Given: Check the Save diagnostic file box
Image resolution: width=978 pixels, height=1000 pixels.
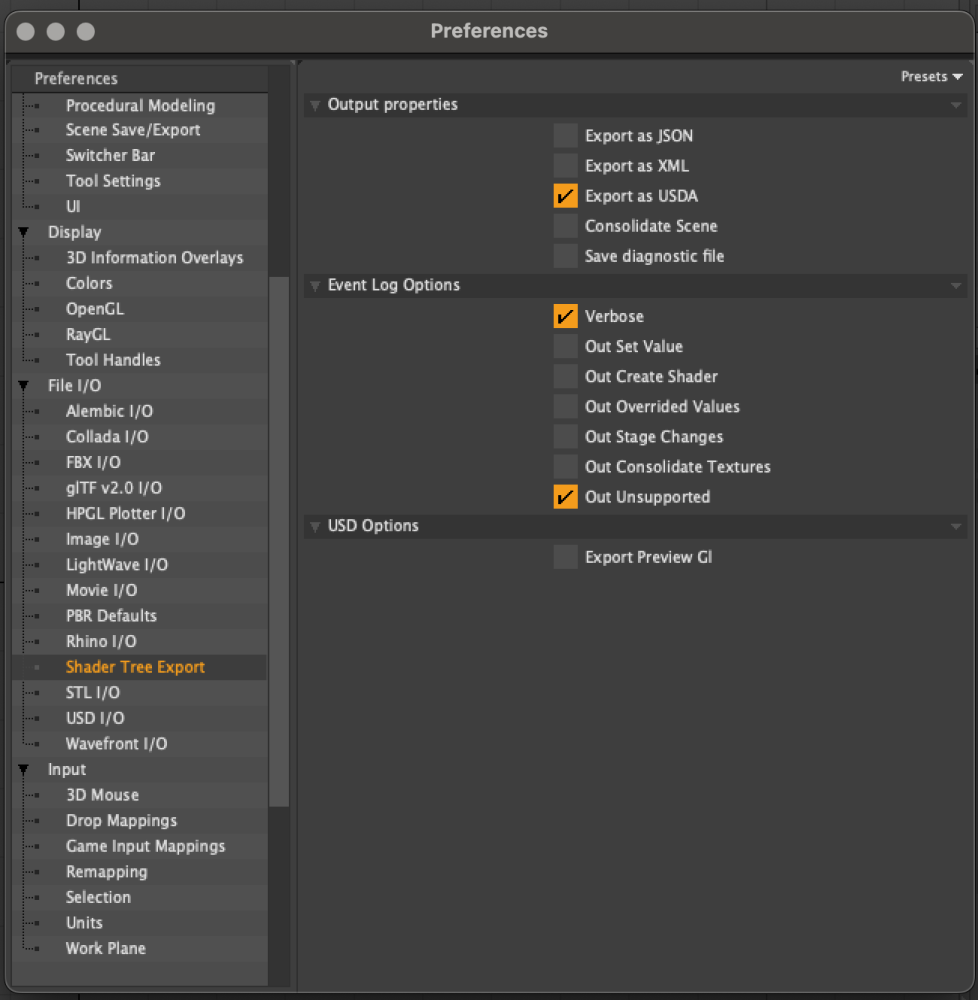Looking at the screenshot, I should pyautogui.click(x=566, y=256).
